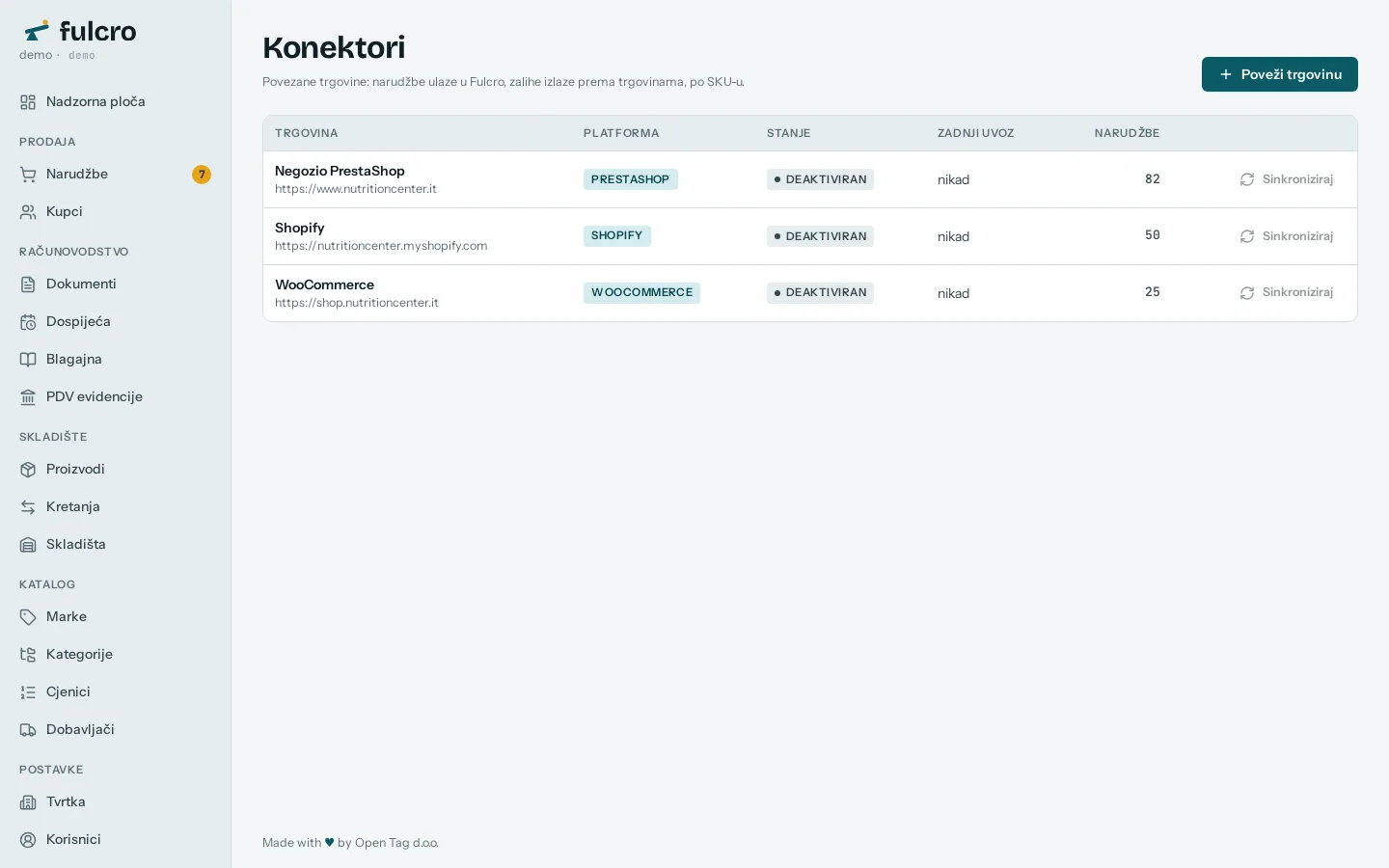Click the Kretanja arrows icon

[x=28, y=507]
